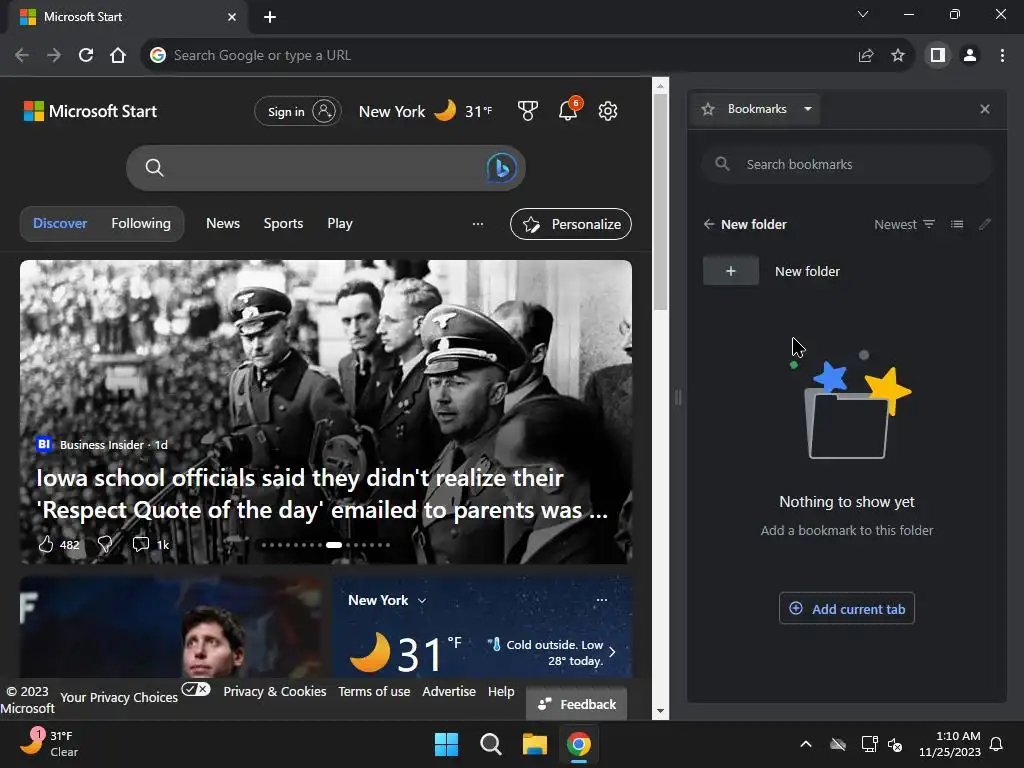The image size is (1024, 768).
Task: Click the edit bookmarks pencil icon
Action: click(x=985, y=224)
